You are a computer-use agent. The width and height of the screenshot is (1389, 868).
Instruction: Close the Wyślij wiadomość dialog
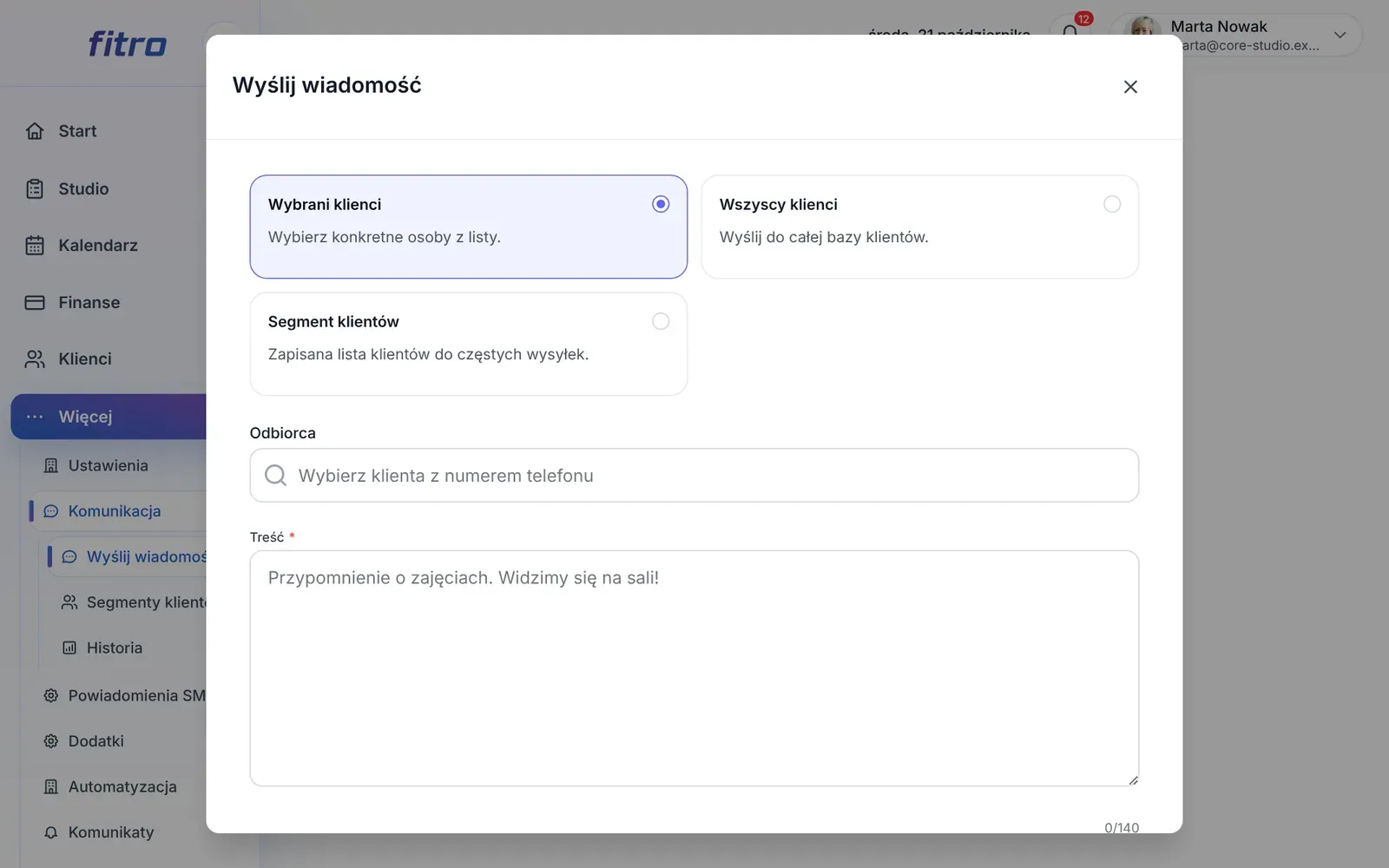coord(1130,87)
